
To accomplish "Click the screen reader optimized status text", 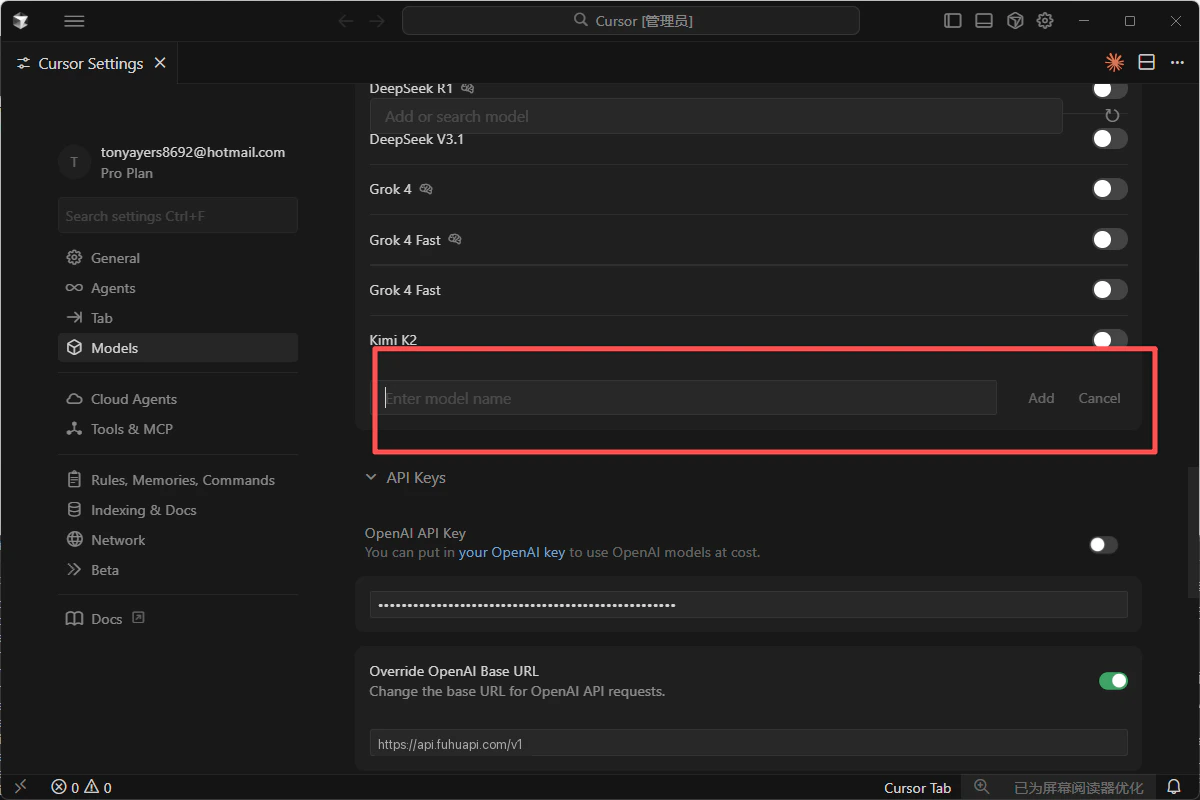I will [x=1079, y=788].
